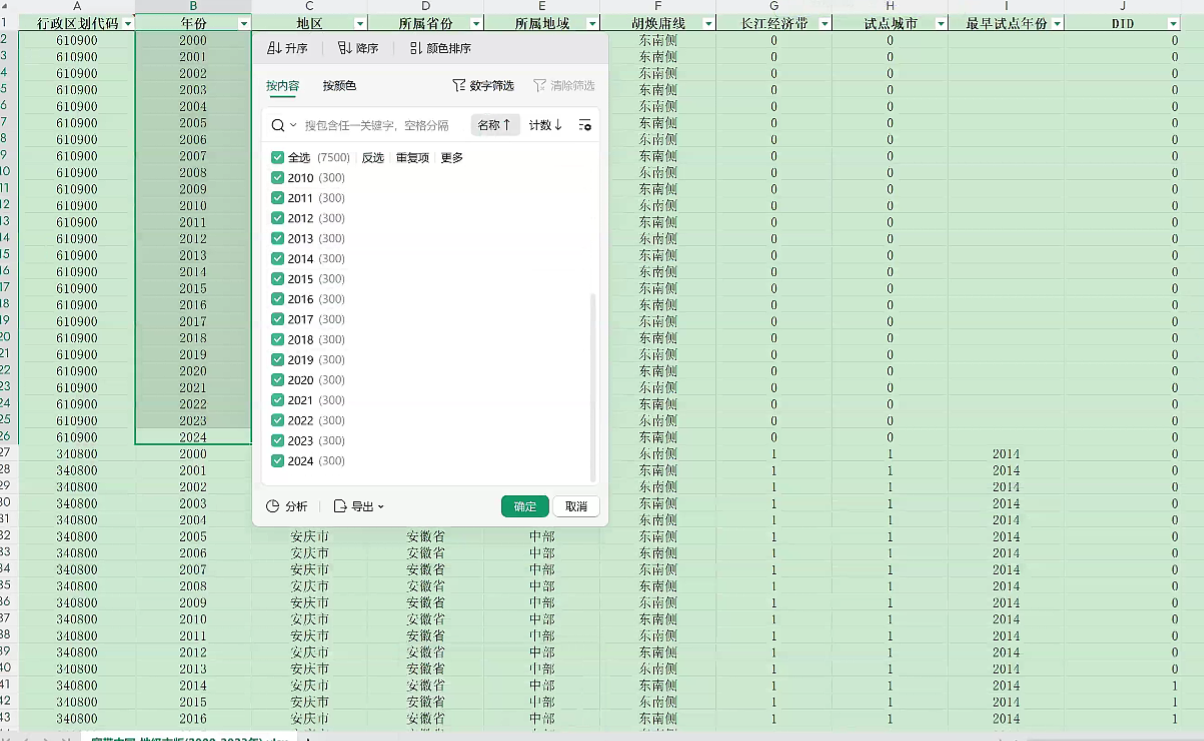Image resolution: width=1204 pixels, height=741 pixels.
Task: Sort descending with the 降序 icon
Action: [345, 48]
